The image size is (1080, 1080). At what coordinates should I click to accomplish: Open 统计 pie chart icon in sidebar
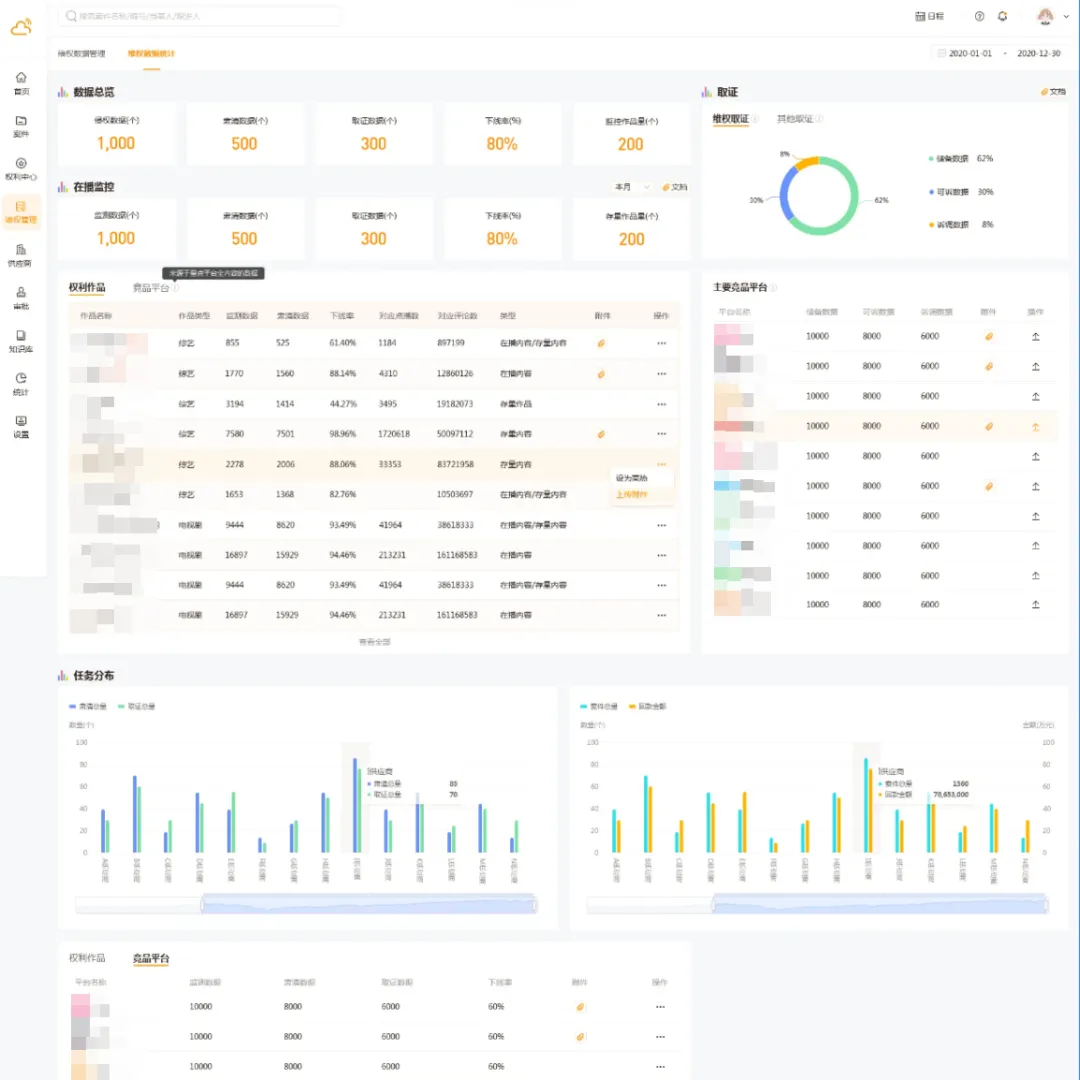(21, 383)
